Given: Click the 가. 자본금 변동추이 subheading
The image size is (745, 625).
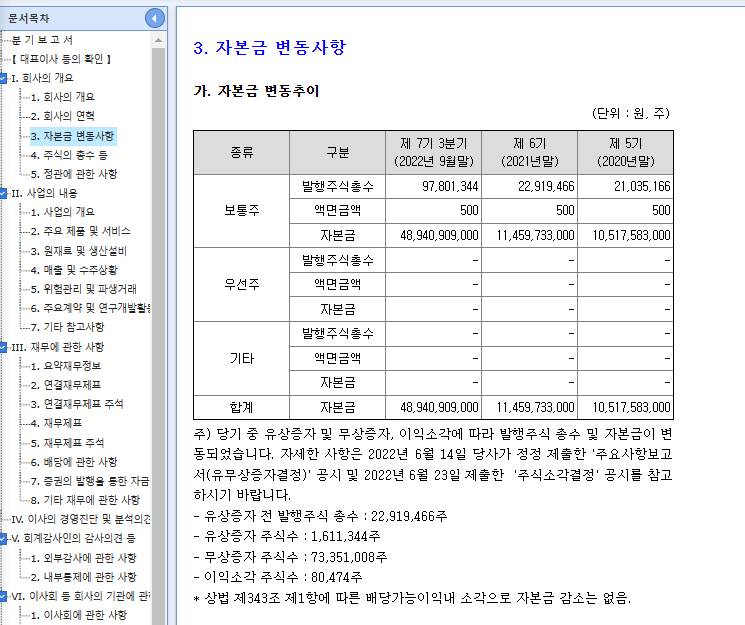Looking at the screenshot, I should [256, 91].
